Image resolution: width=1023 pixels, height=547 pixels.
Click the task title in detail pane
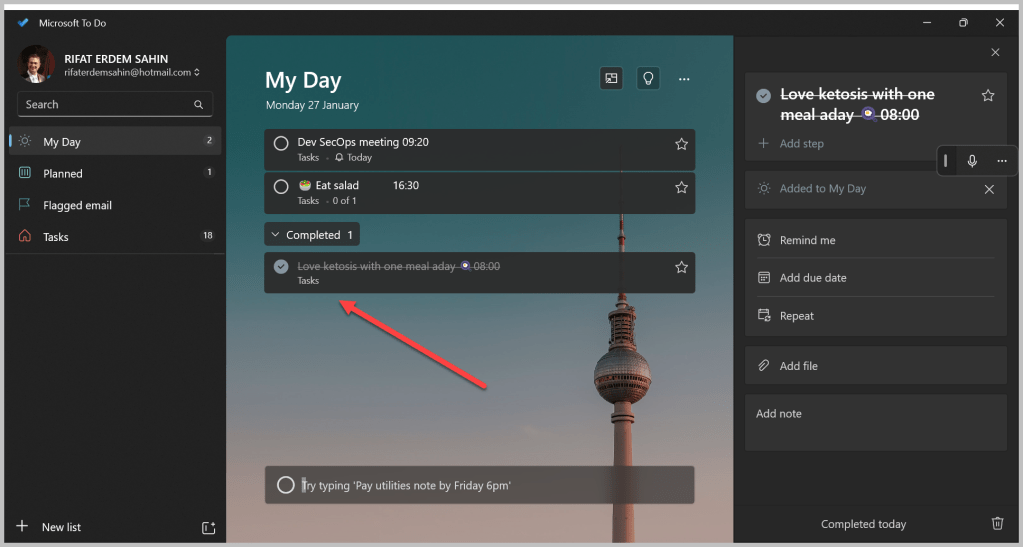point(857,104)
